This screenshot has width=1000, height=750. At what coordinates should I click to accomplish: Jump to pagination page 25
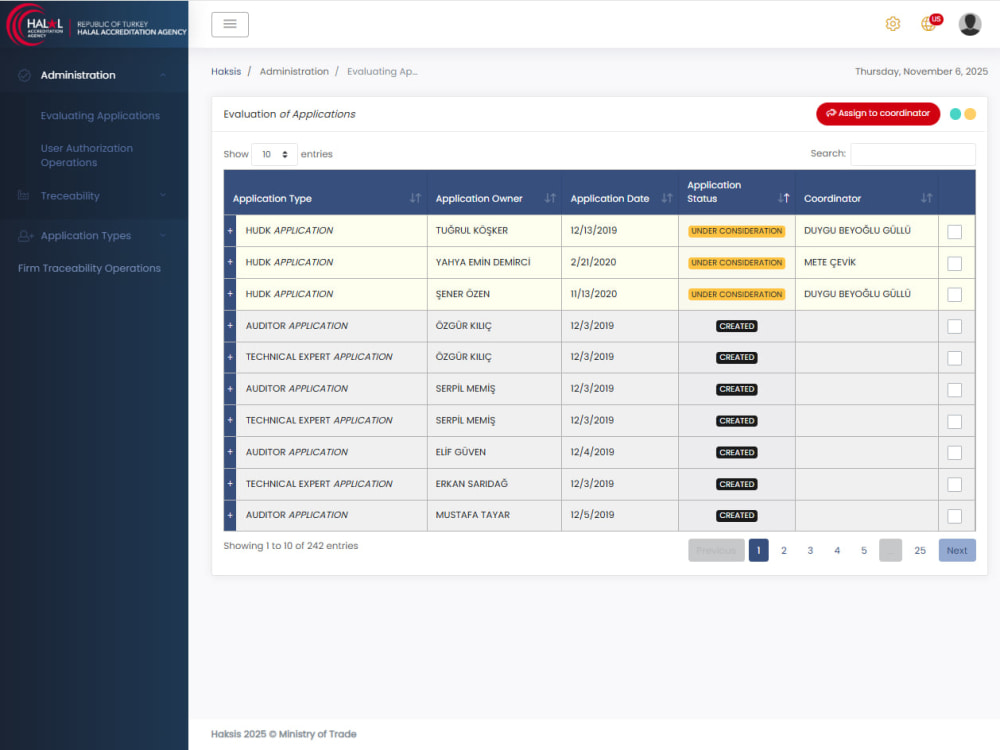click(x=920, y=550)
